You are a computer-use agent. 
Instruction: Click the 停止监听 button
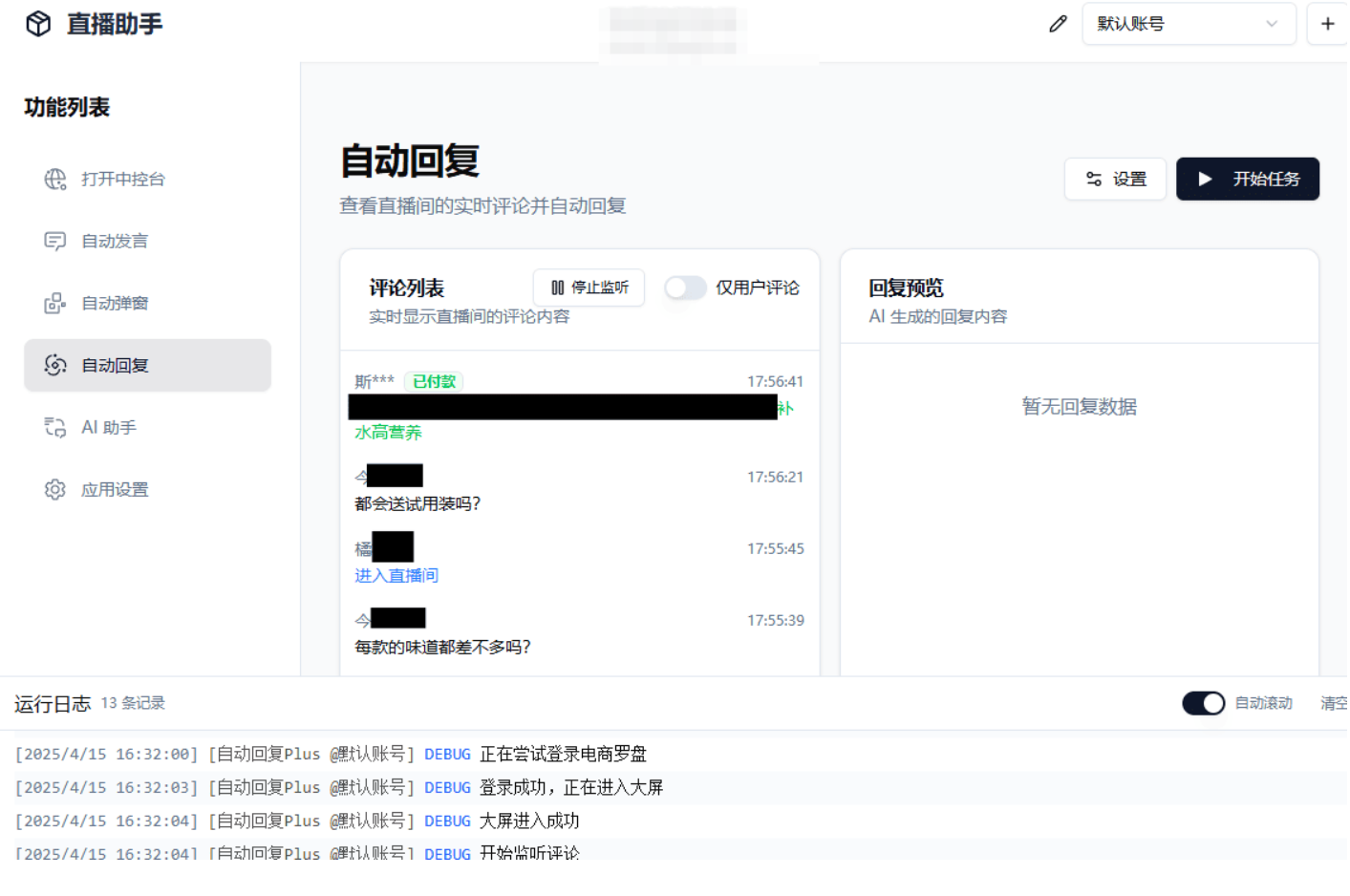tap(589, 288)
